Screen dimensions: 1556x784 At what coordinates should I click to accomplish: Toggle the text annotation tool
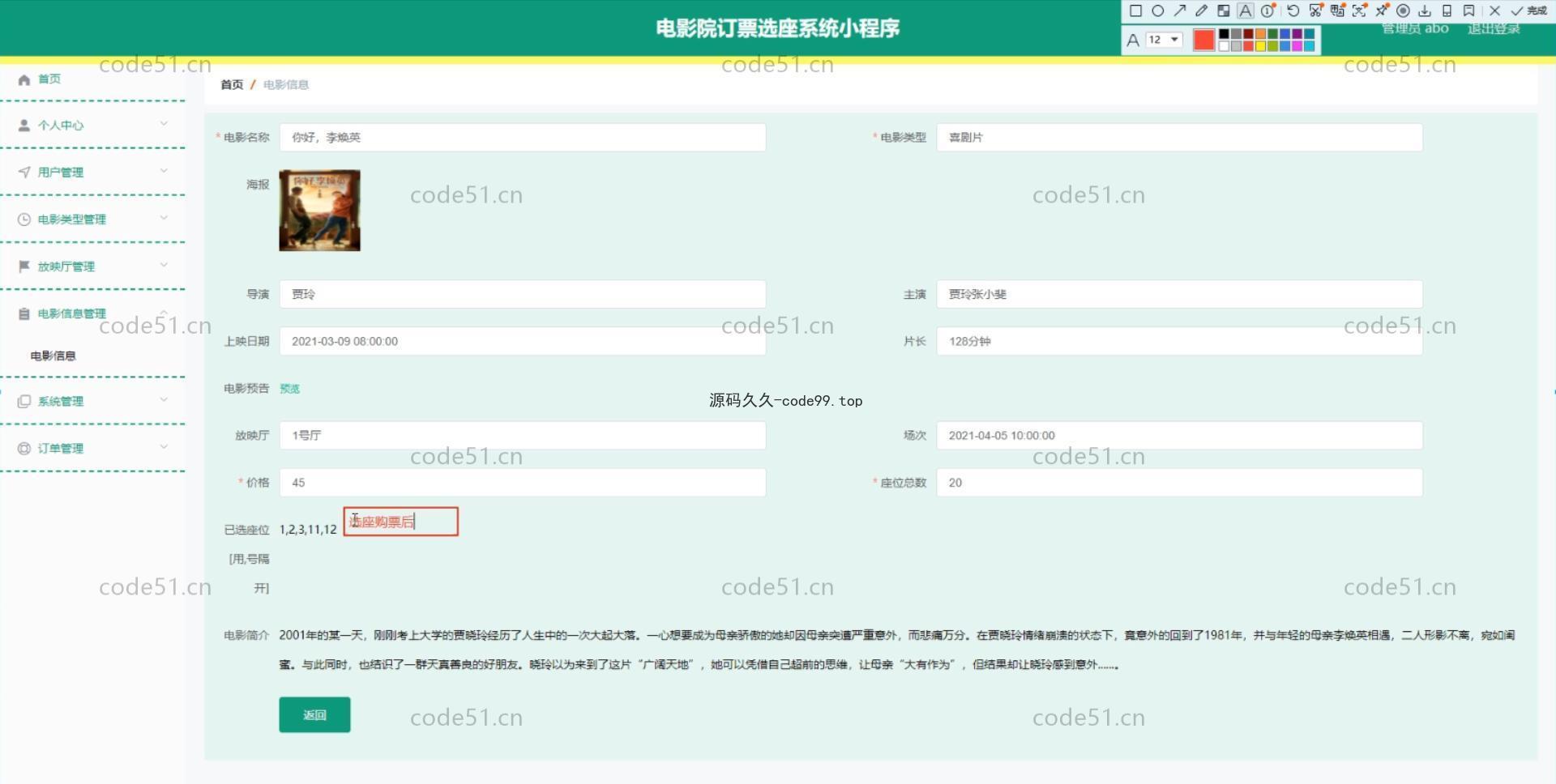(1246, 11)
